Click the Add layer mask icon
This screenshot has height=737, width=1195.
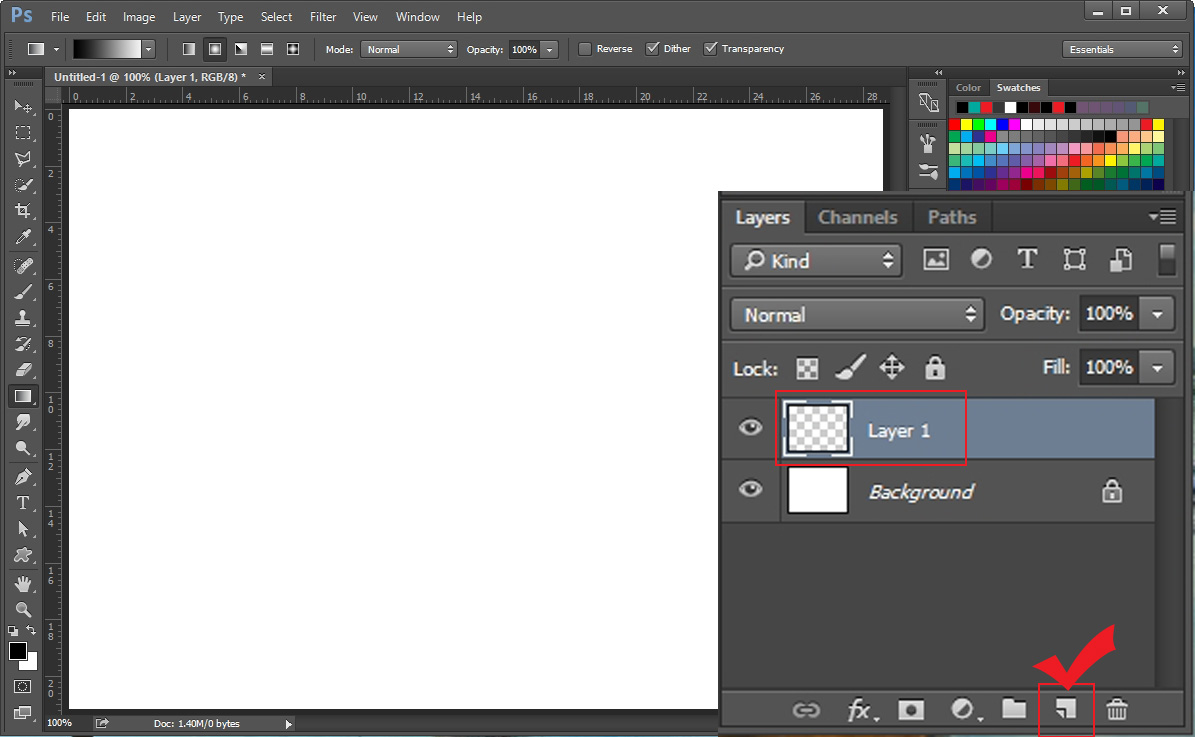point(911,710)
